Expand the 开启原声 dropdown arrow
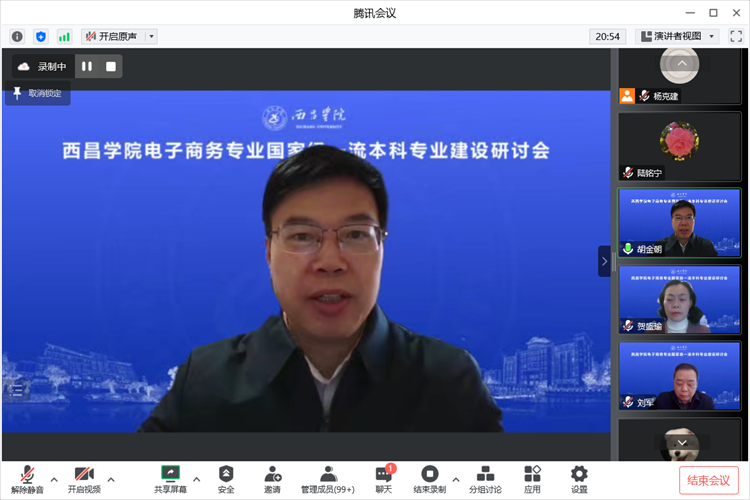Image resolution: width=750 pixels, height=500 pixels. click(152, 36)
